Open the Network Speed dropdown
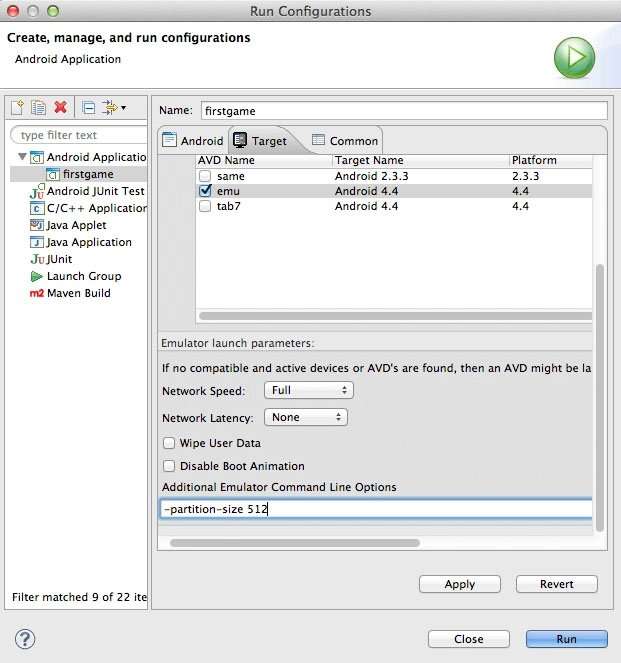 click(x=309, y=391)
